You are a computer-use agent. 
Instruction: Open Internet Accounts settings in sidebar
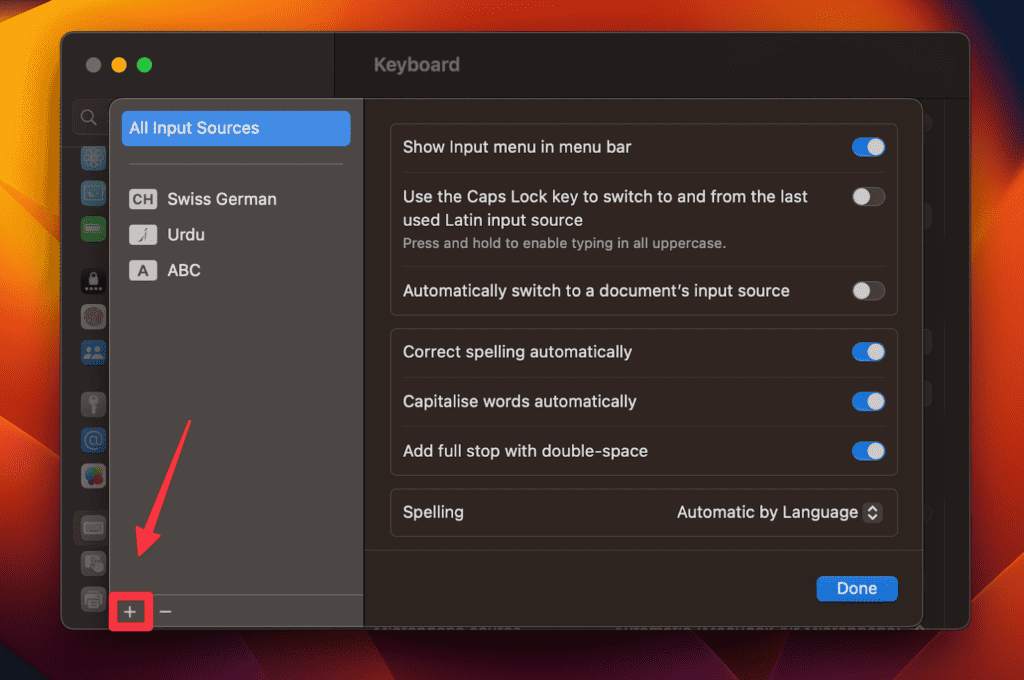click(x=93, y=439)
